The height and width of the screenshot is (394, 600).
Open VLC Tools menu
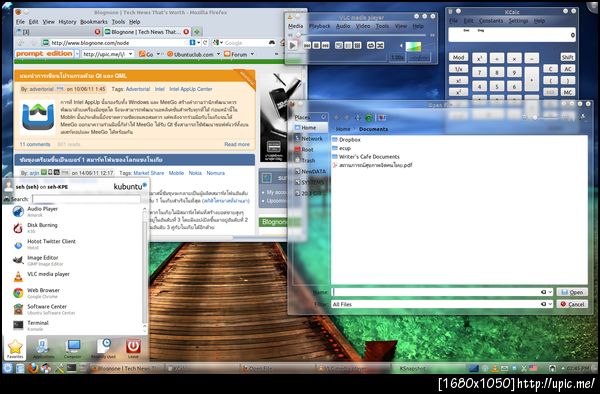click(x=382, y=26)
